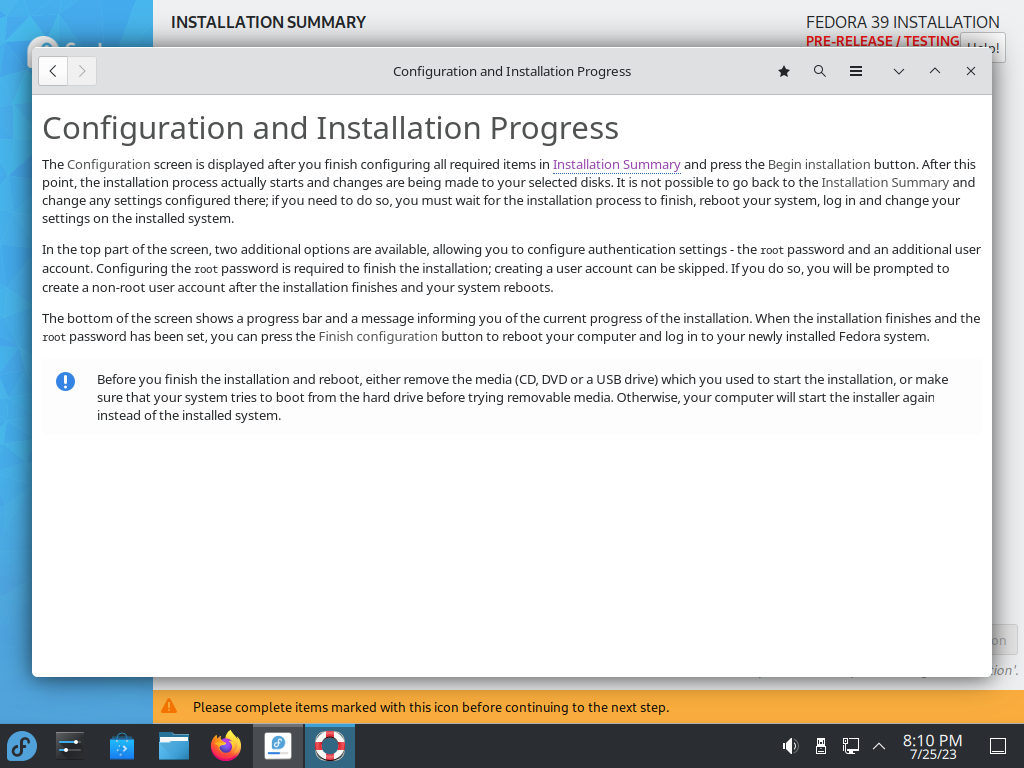Open search in the help viewer

(x=820, y=71)
